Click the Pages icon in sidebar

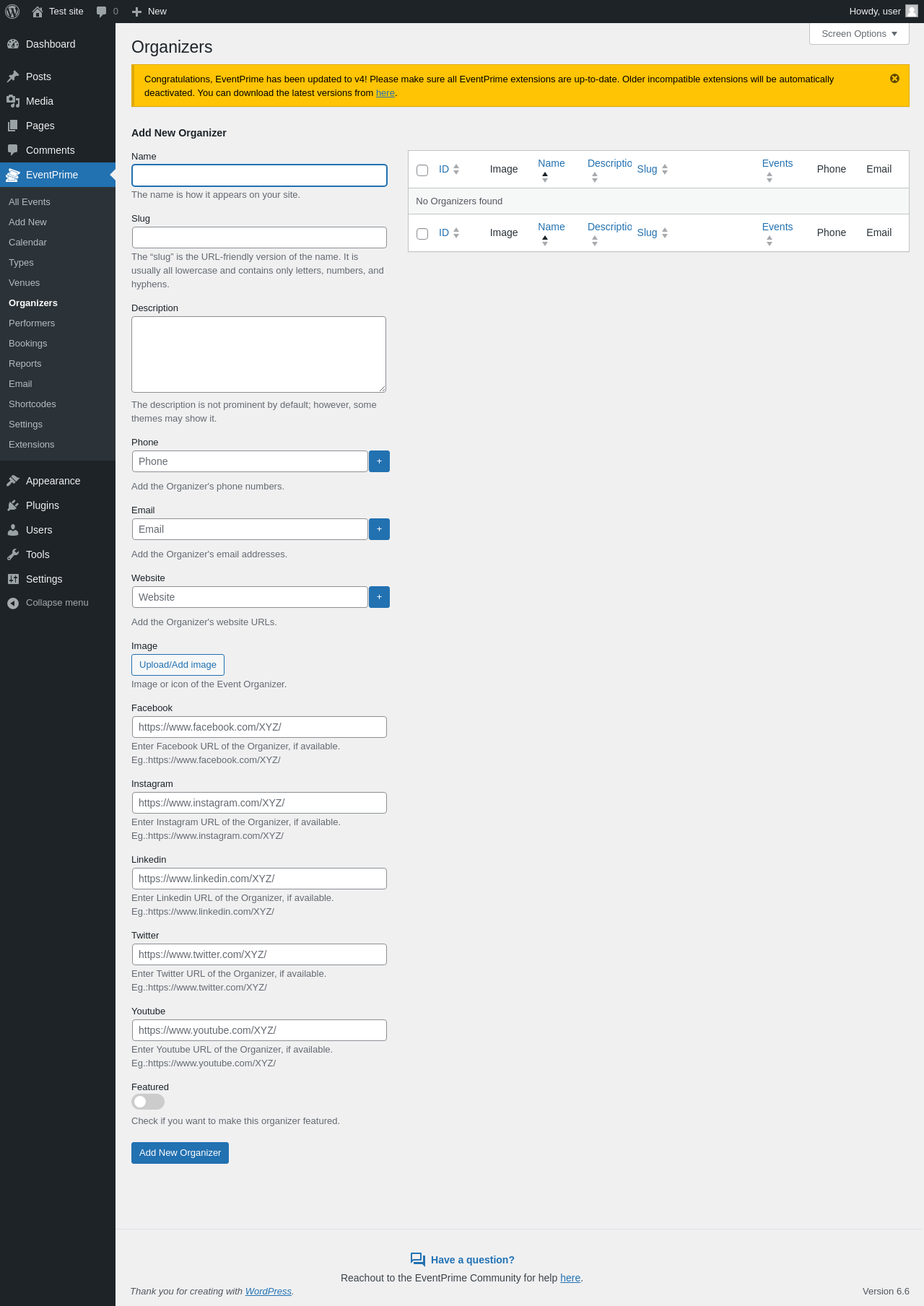coord(13,126)
